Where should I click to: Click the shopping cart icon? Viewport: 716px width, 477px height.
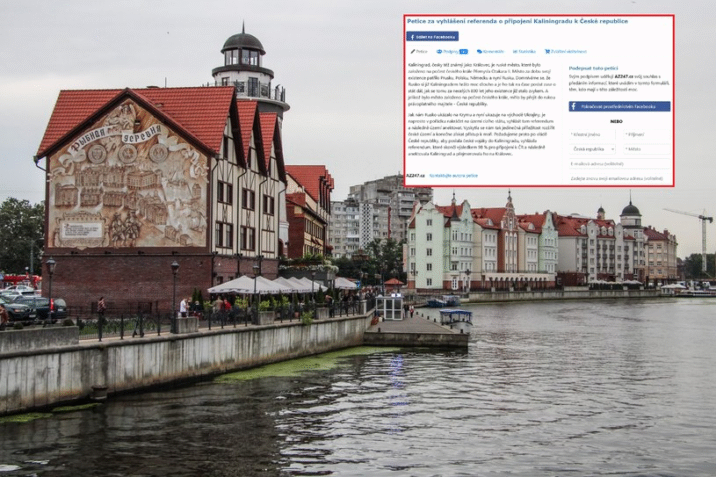pos(547,51)
